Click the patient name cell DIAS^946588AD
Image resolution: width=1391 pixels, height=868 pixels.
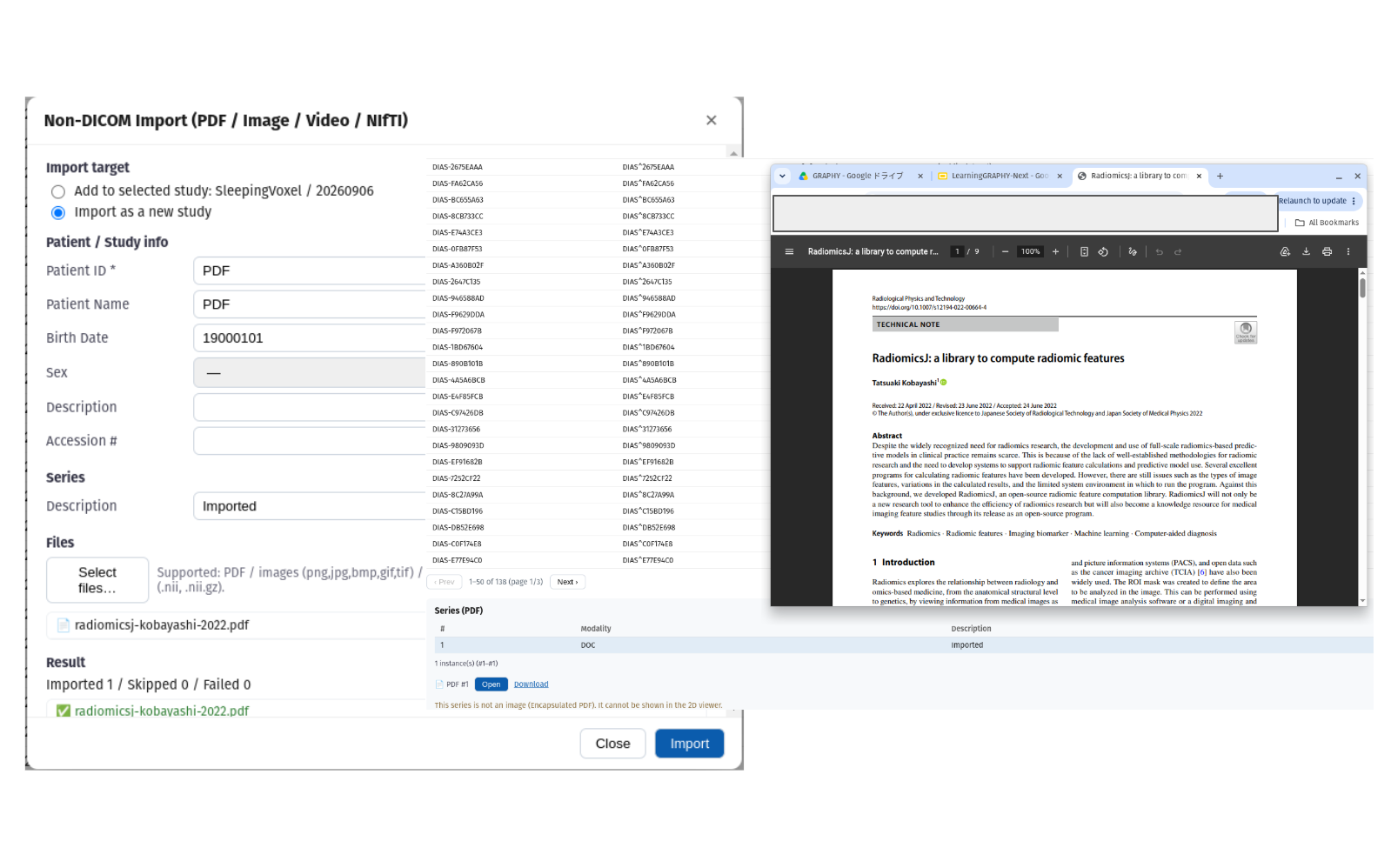[x=649, y=298]
